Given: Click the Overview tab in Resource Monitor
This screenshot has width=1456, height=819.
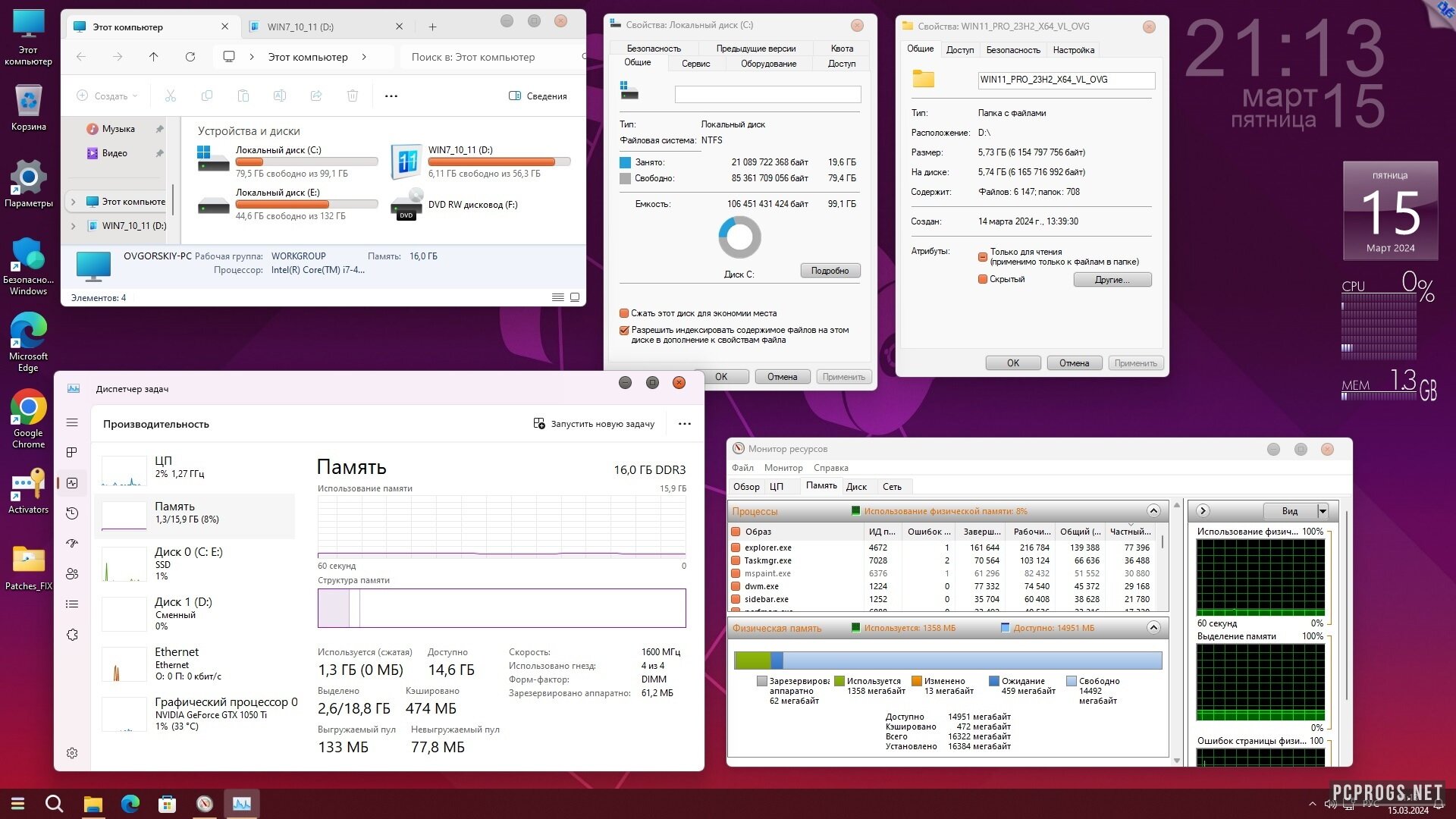Looking at the screenshot, I should pos(747,486).
